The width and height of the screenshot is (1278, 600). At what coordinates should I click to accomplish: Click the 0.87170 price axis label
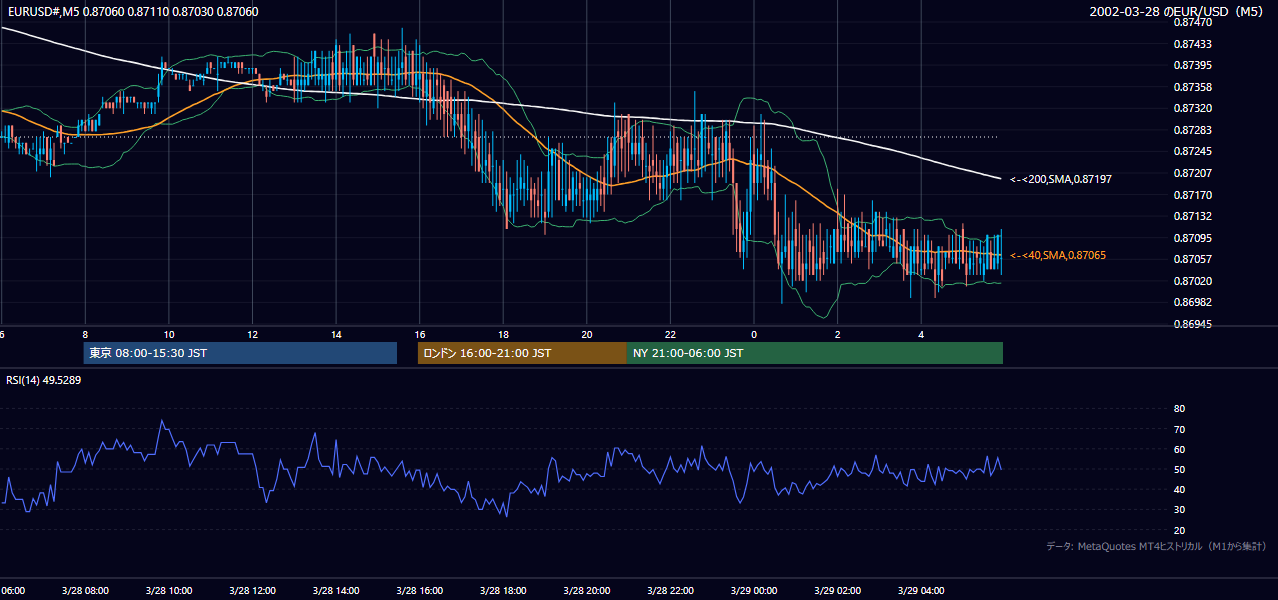[x=1191, y=195]
